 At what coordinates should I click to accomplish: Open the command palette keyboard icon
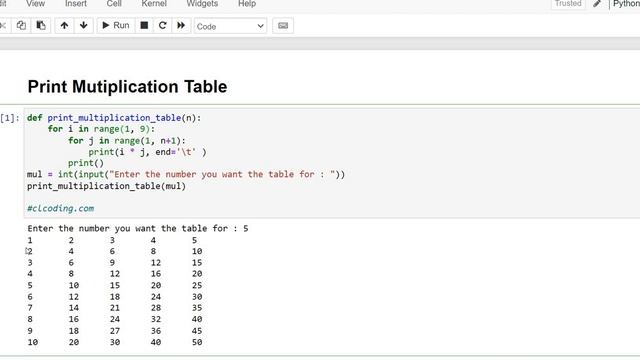283,26
